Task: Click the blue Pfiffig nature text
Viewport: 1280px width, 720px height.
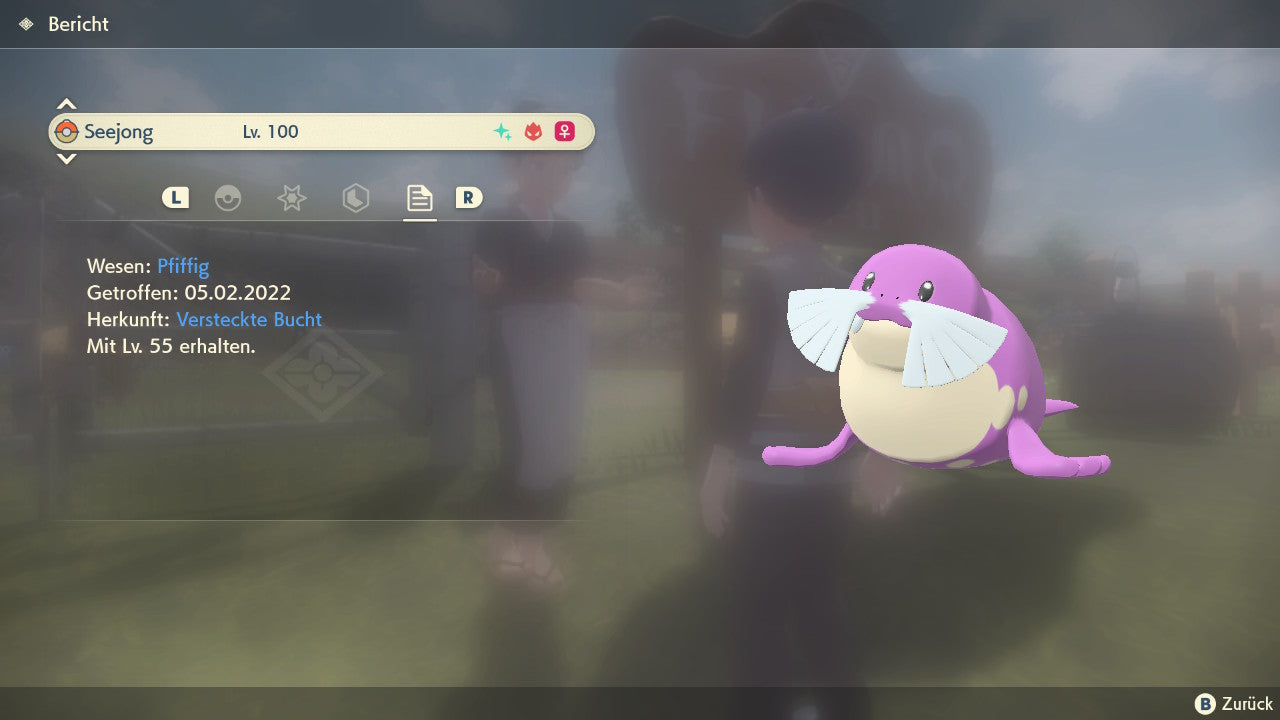Action: [183, 266]
